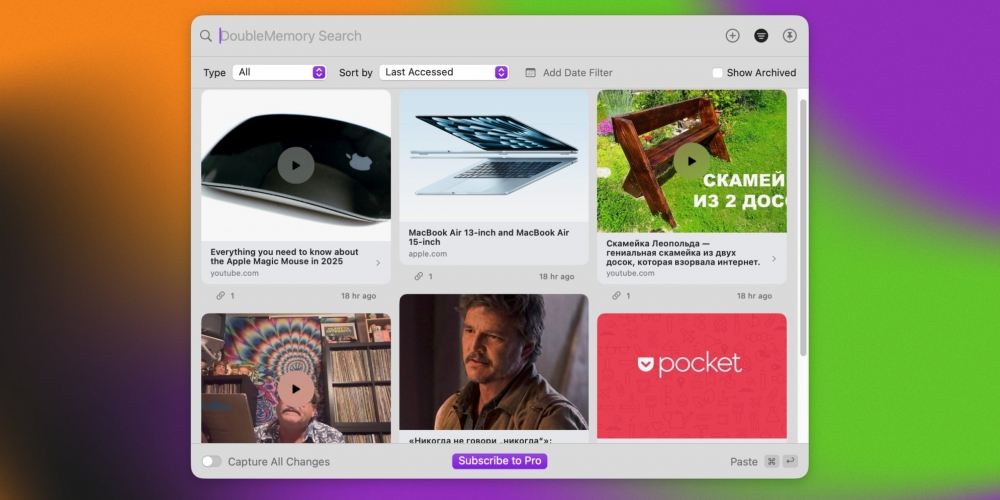1000x500 pixels.
Task: Click the command key shortcut icon
Action: tap(771, 461)
